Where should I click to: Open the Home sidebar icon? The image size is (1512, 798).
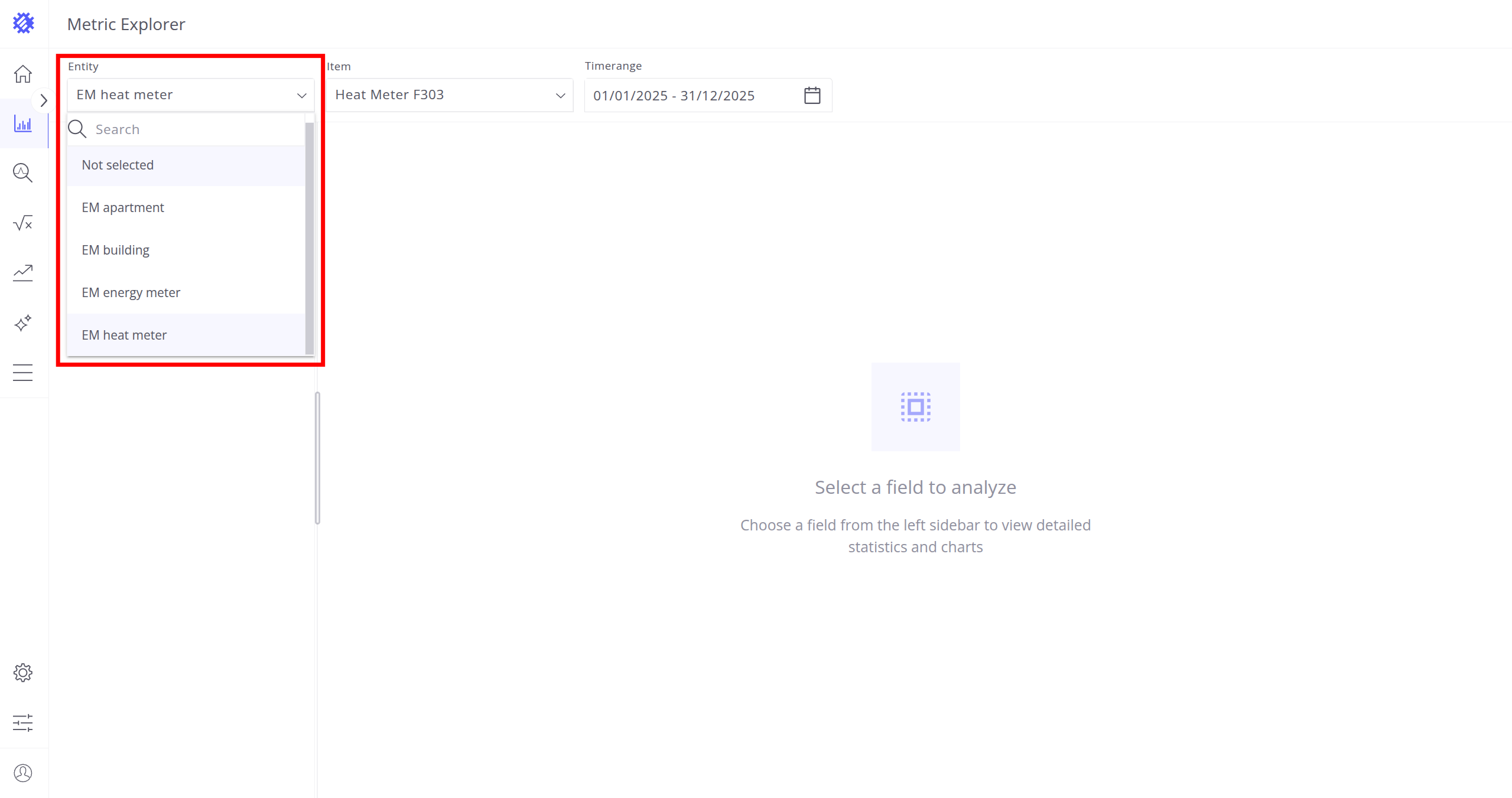[23, 74]
